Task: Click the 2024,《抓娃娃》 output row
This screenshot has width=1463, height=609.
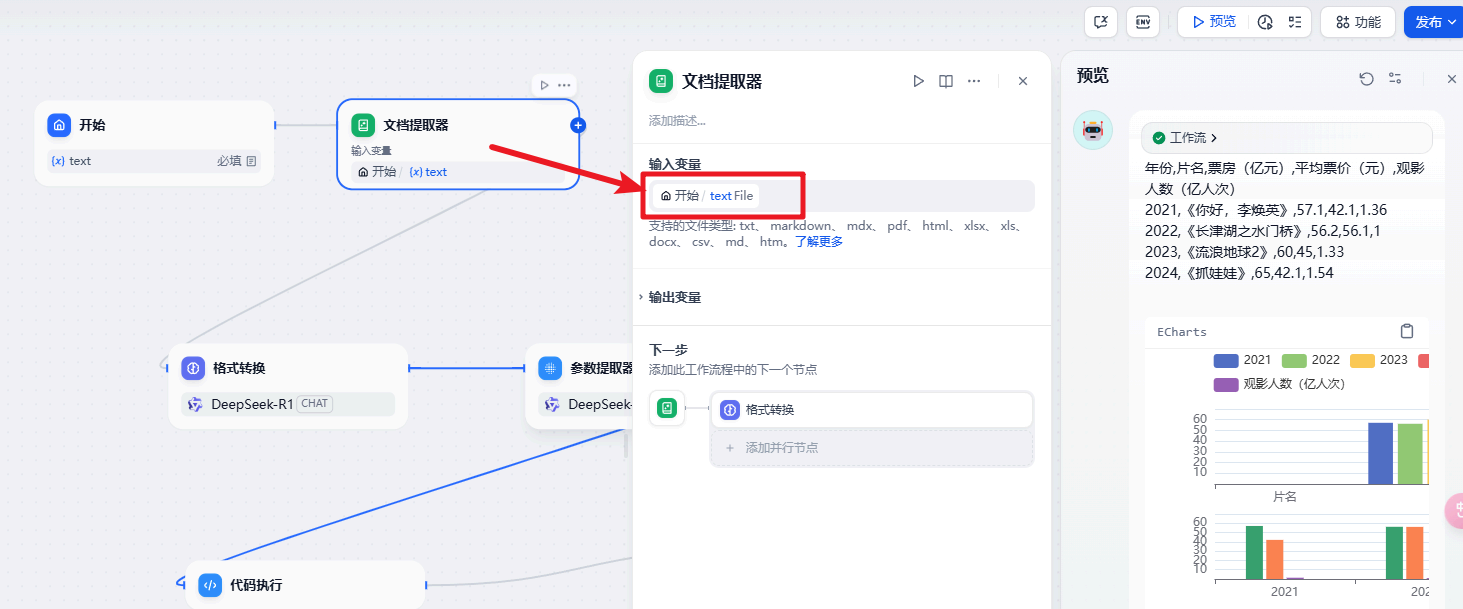Action: point(1239,273)
